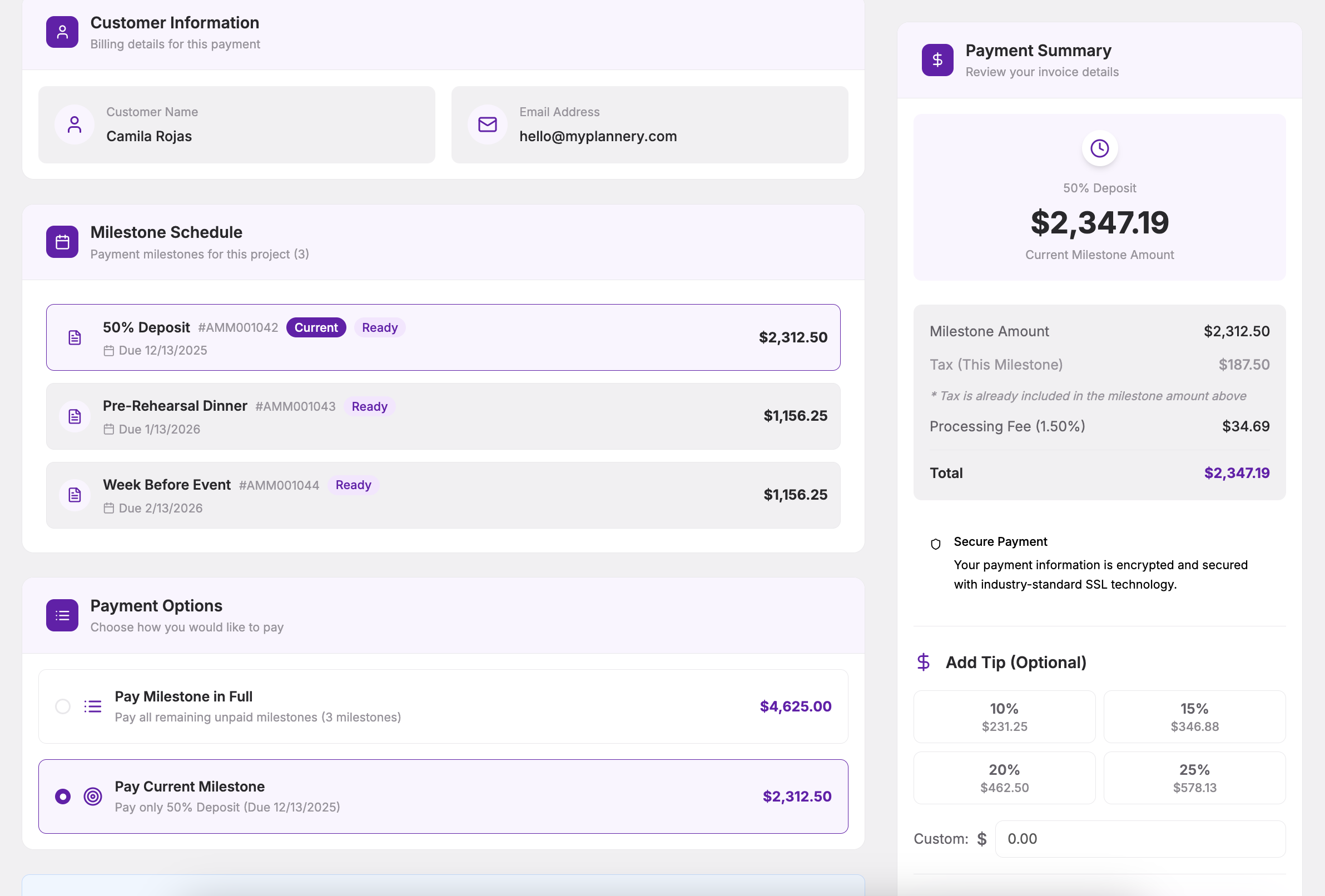Click the document icon for Pre-Rehearsal Dinner

click(75, 417)
